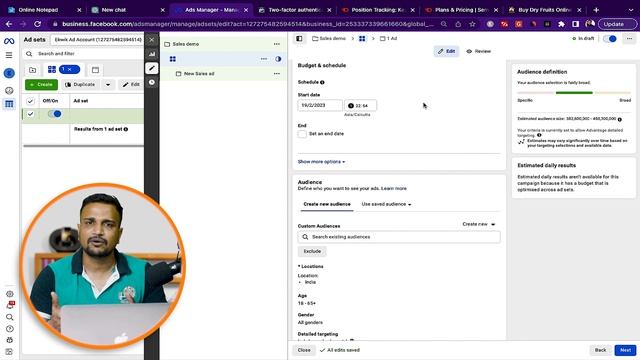Open the Use saved audience dropdown
The height and width of the screenshot is (360, 640).
(386, 204)
